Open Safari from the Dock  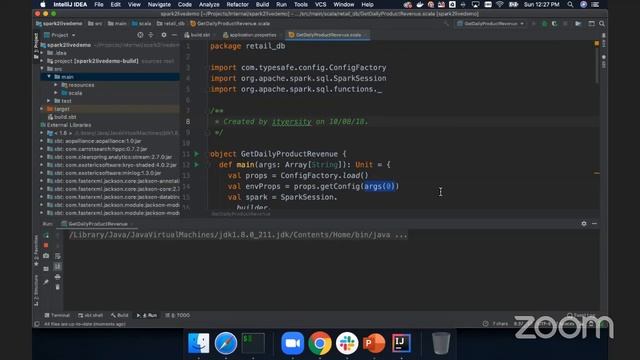(x=225, y=343)
